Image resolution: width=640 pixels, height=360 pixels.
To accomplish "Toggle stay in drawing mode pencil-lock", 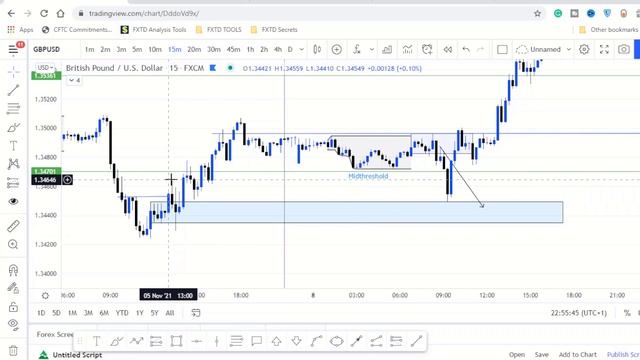I will 13,288.
